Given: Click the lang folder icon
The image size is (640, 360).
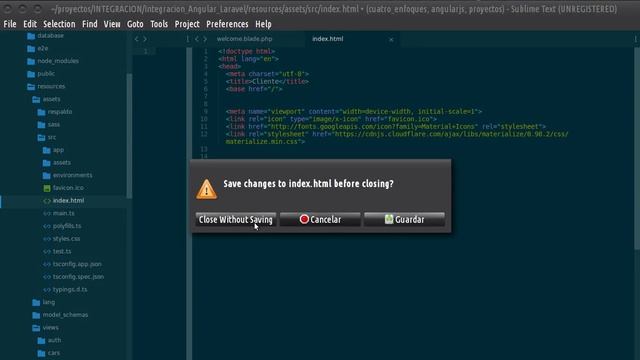Looking at the screenshot, I should point(36,302).
